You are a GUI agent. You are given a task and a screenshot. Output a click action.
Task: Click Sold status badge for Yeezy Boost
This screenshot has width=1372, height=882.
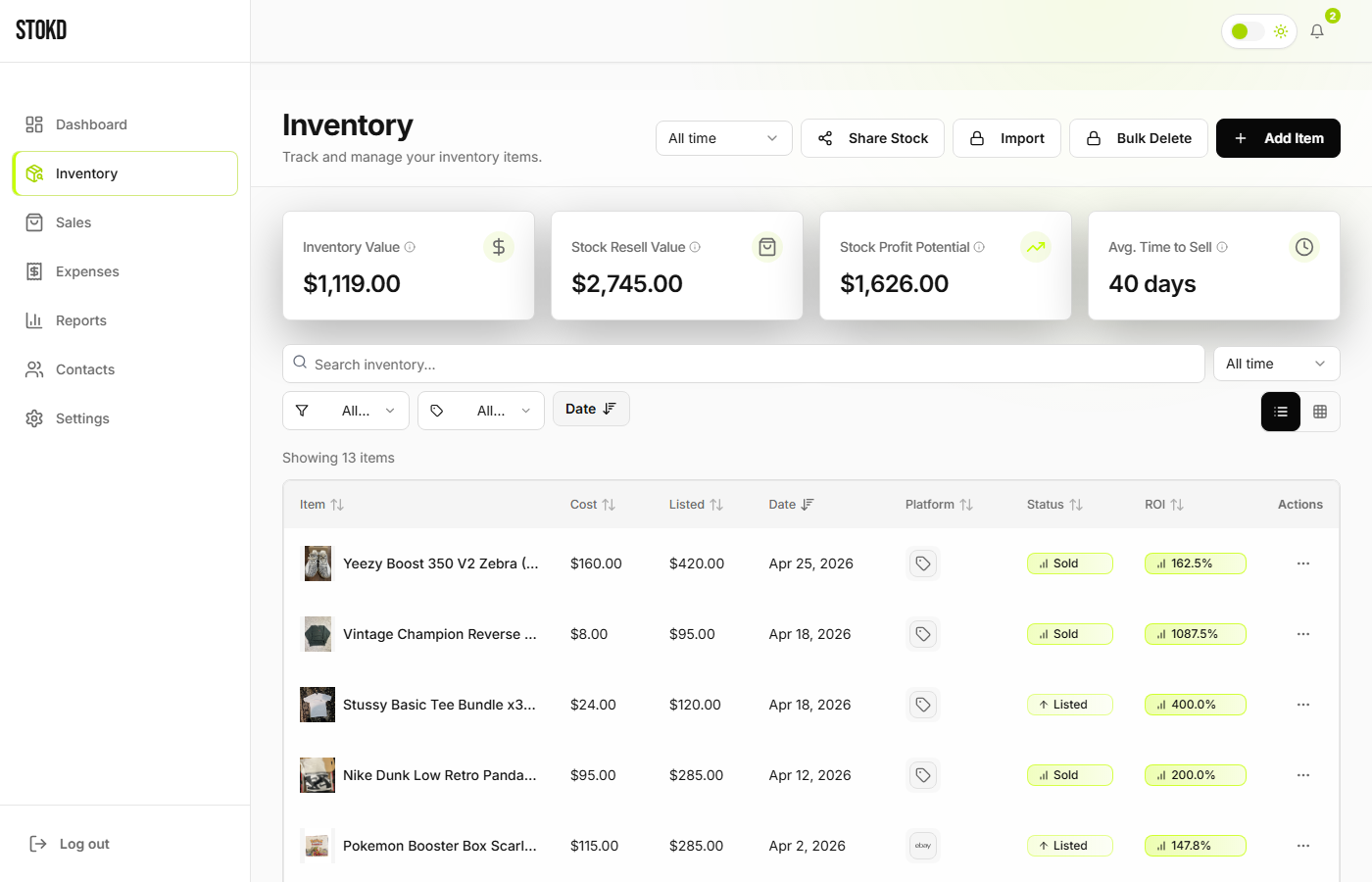(x=1070, y=563)
